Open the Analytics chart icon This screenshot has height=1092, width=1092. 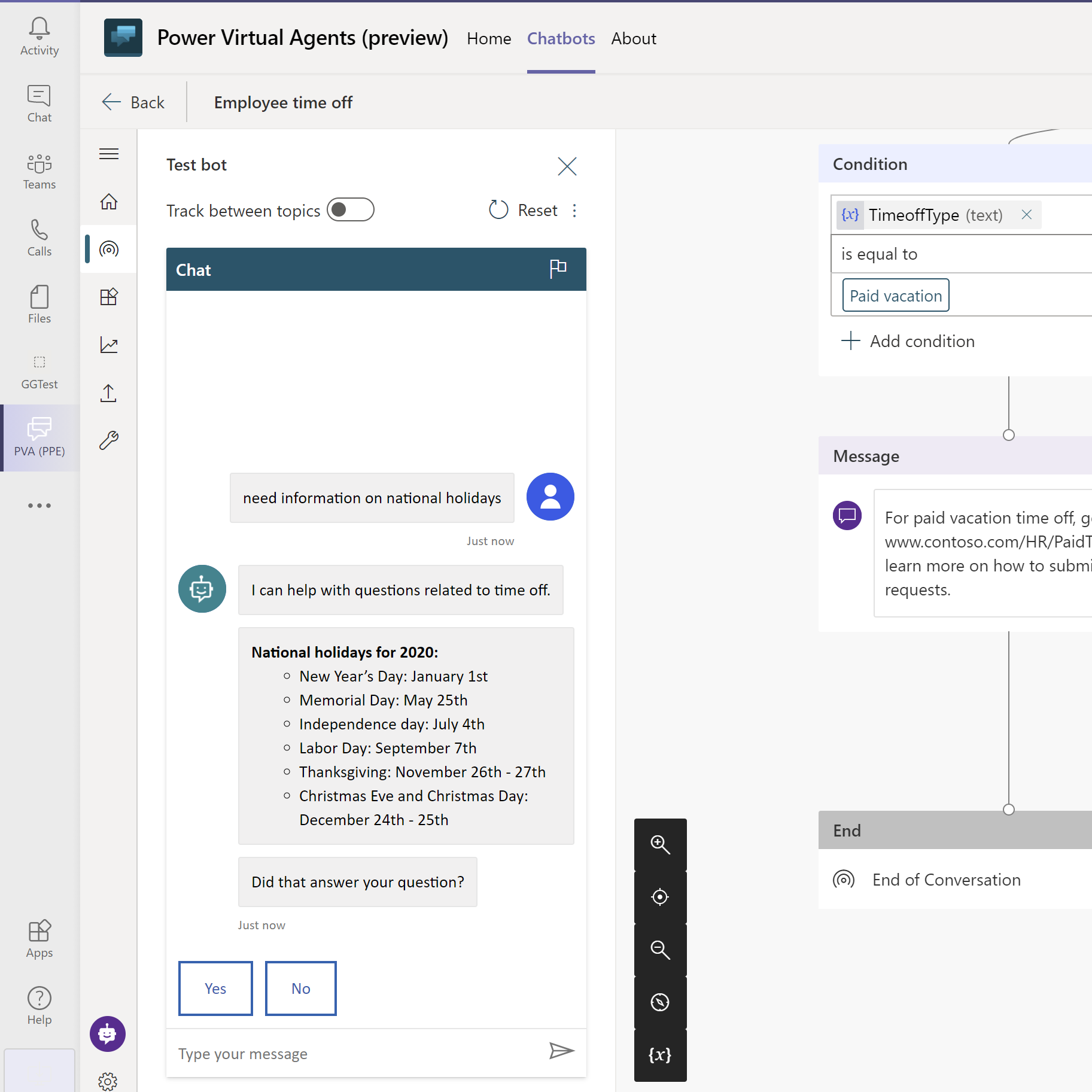coord(109,345)
